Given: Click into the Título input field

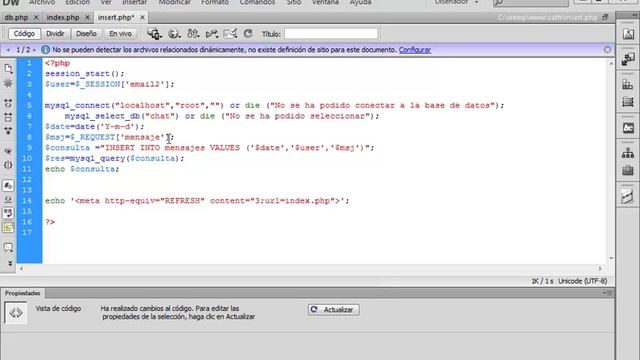Looking at the screenshot, I should [x=331, y=34].
